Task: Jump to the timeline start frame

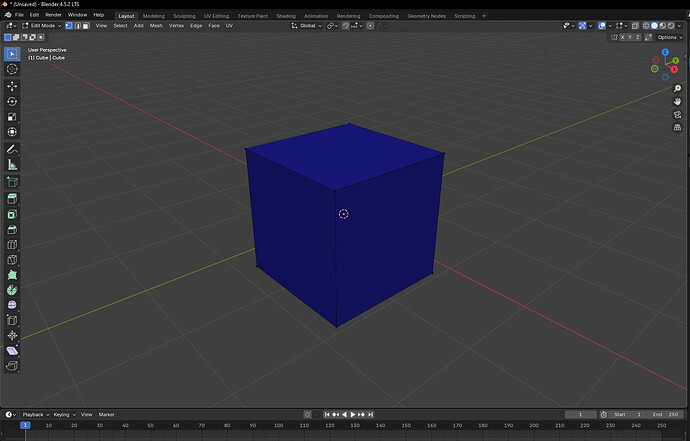Action: point(327,415)
